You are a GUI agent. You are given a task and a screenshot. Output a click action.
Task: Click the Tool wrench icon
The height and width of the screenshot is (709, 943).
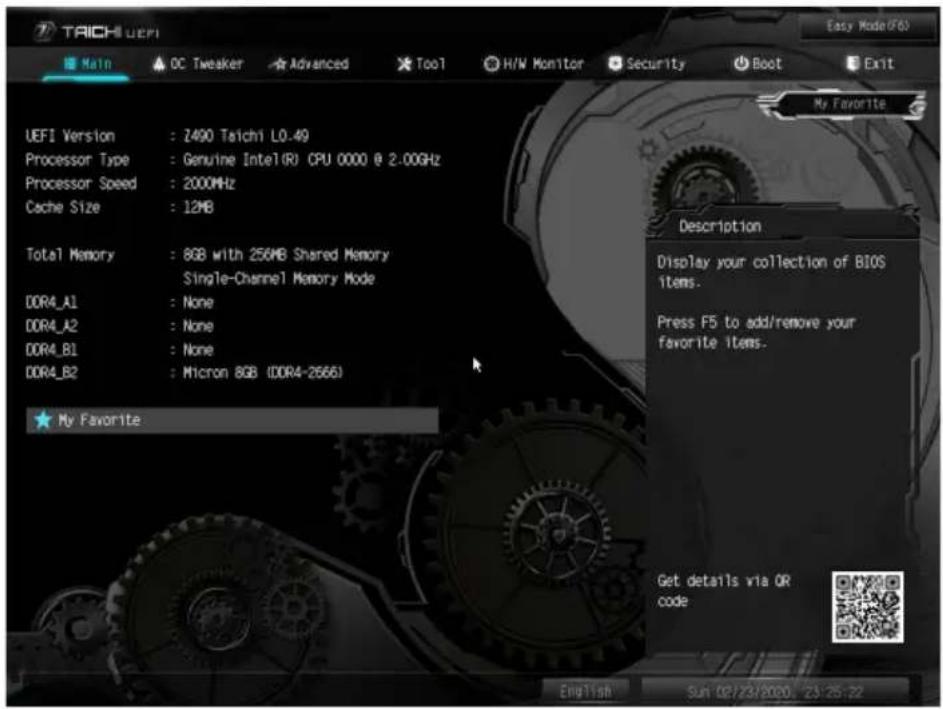pyautogui.click(x=405, y=64)
